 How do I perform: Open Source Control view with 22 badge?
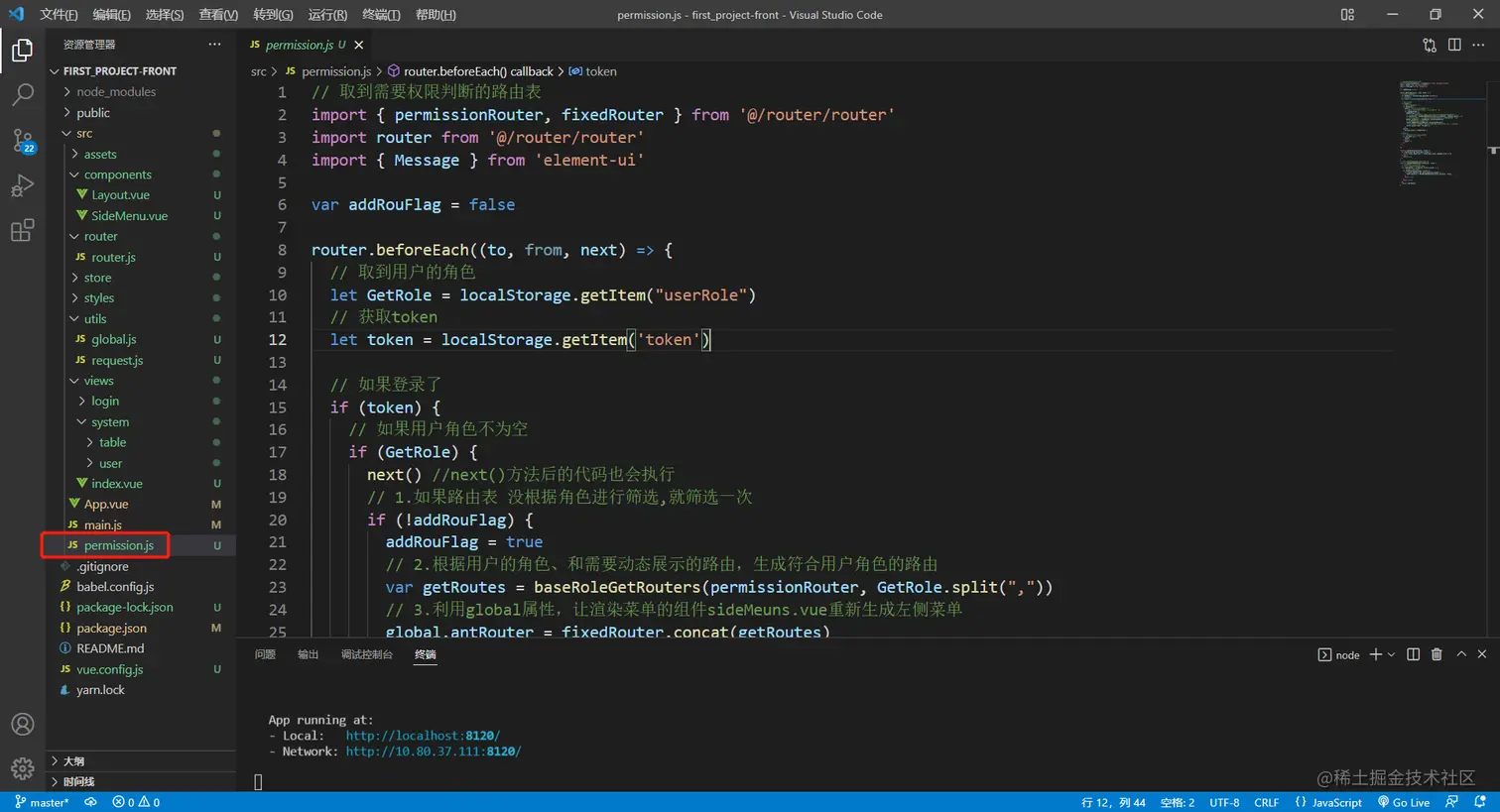coord(22,140)
